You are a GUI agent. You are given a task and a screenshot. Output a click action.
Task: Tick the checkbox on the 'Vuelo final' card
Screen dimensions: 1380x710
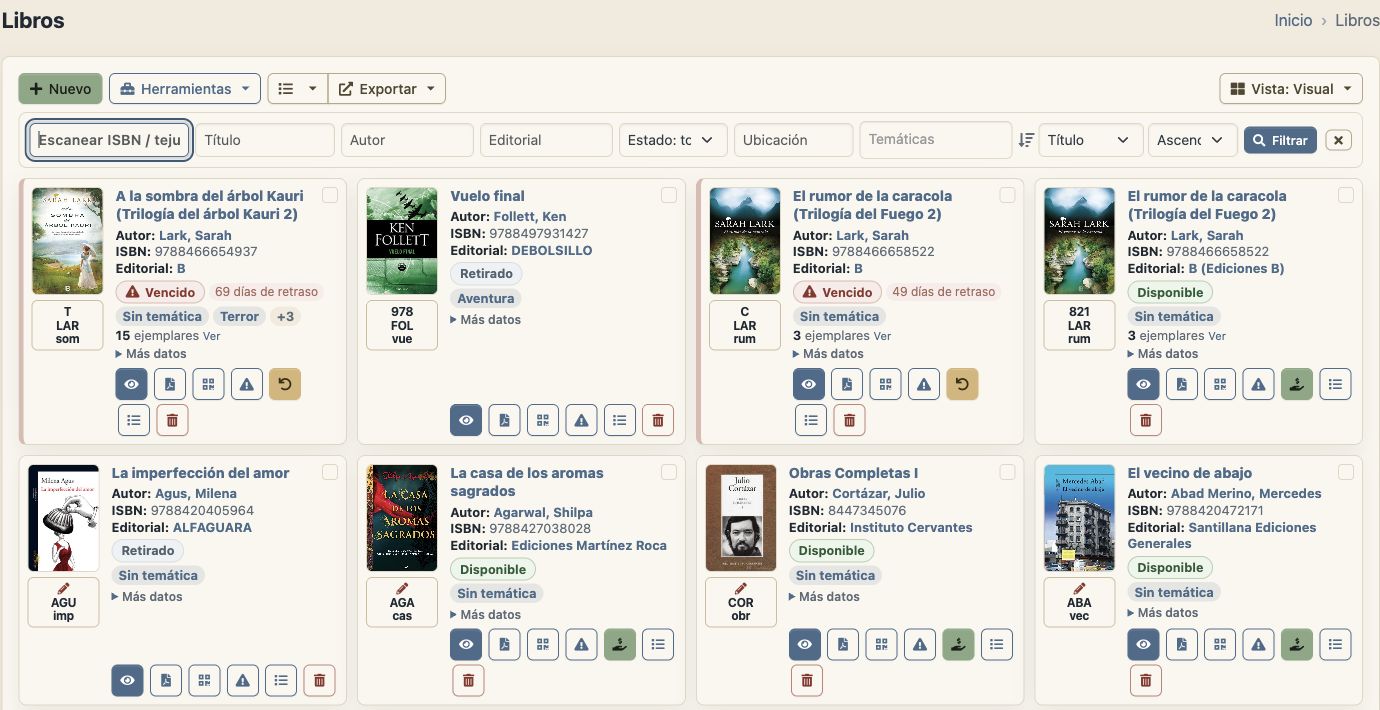(x=669, y=195)
